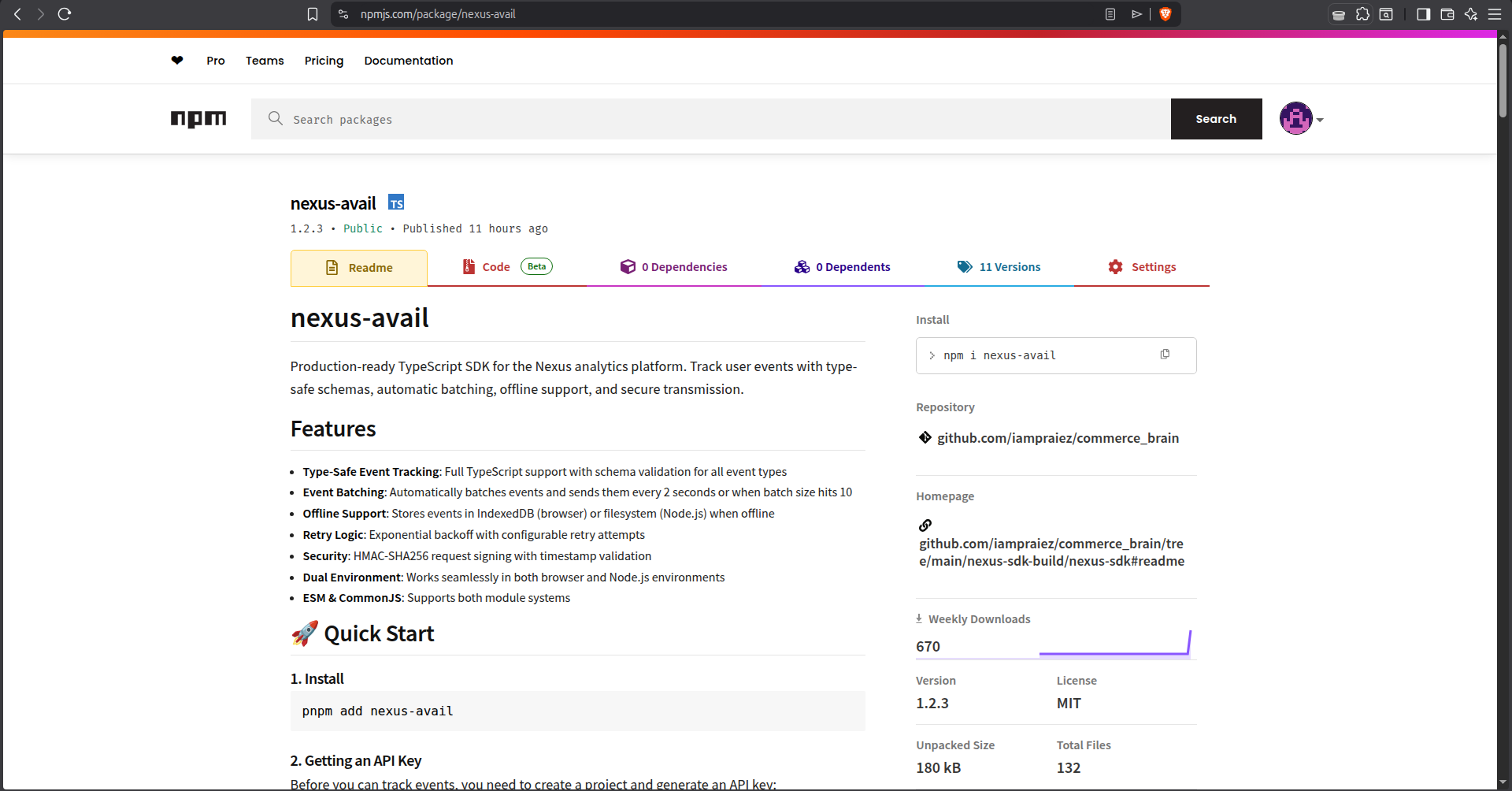
Task: Go forward in browser history
Action: point(40,14)
